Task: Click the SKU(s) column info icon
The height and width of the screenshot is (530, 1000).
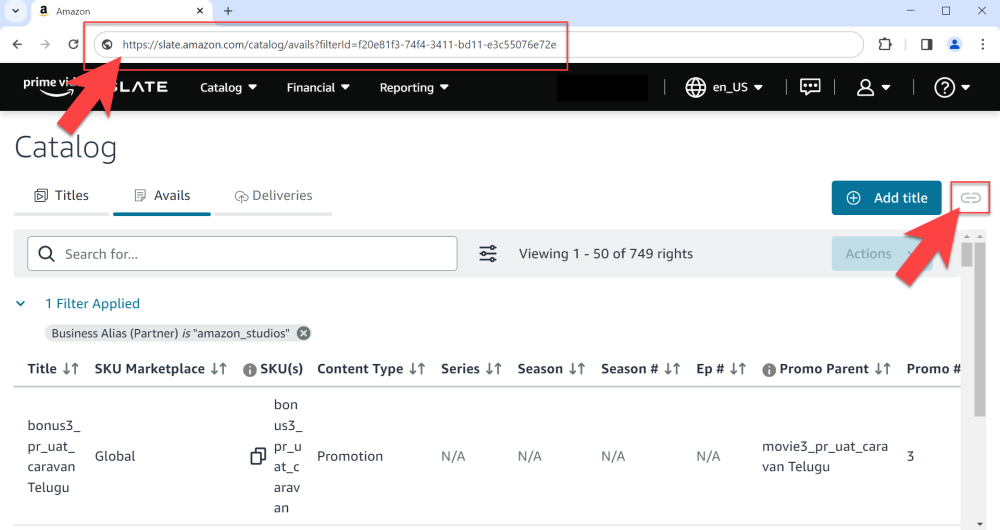Action: [250, 370]
